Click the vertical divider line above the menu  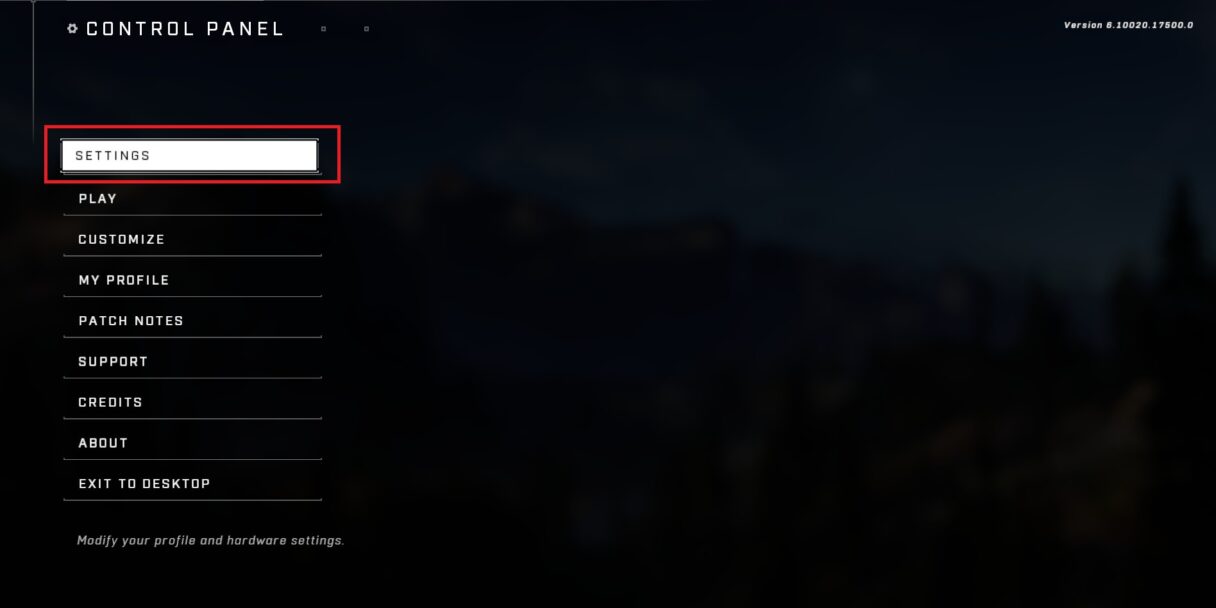(33, 60)
